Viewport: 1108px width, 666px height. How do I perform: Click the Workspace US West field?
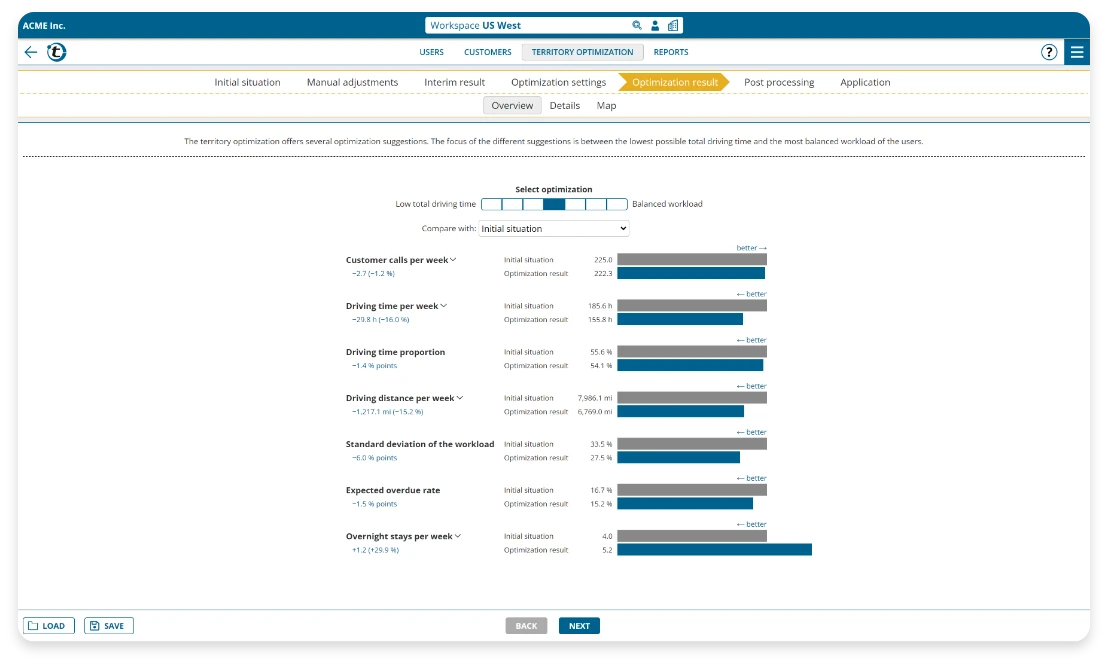tap(554, 25)
